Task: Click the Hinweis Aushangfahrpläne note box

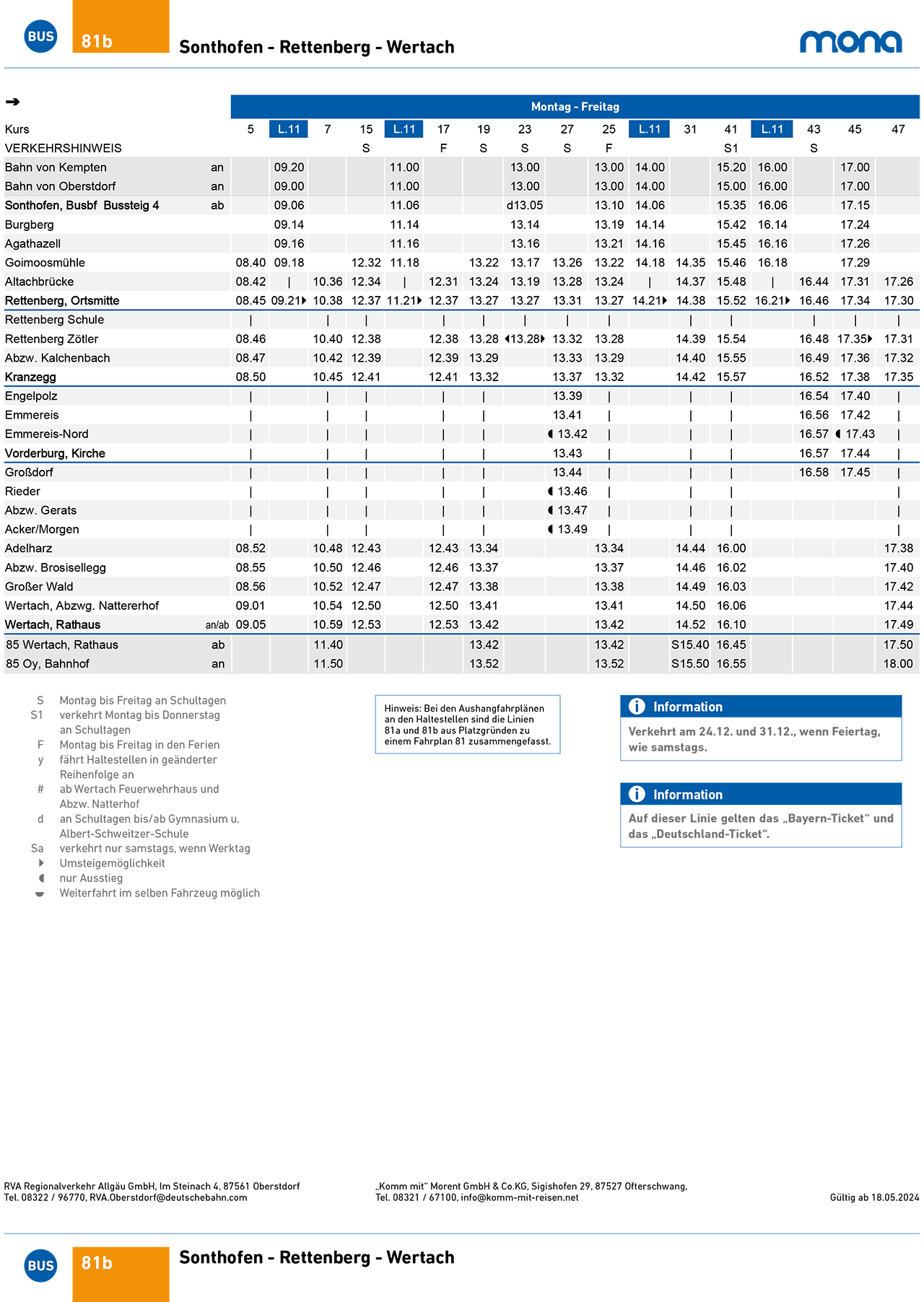Action: pyautogui.click(x=468, y=725)
